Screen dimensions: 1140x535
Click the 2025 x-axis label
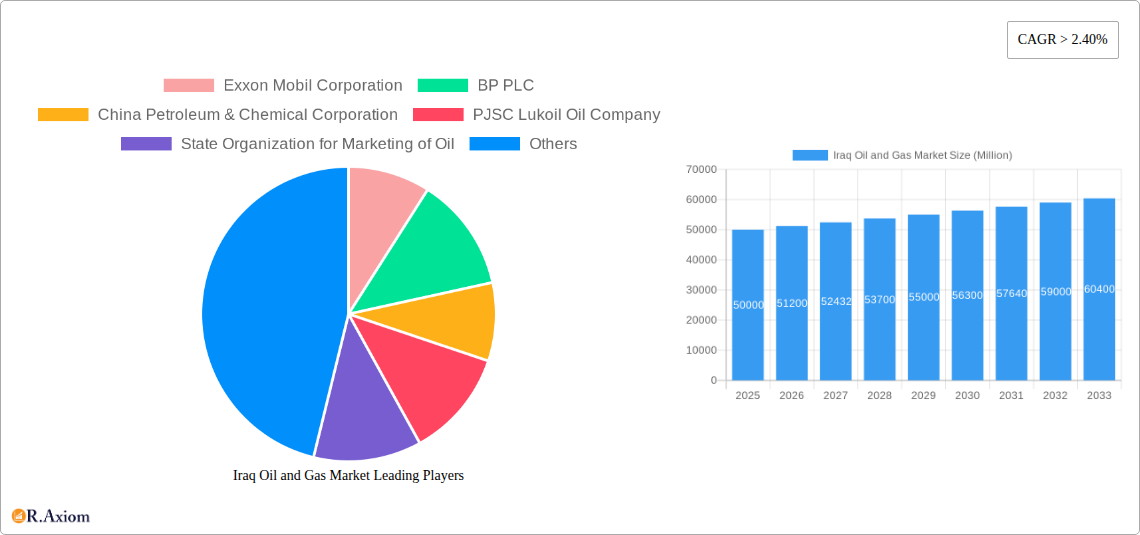point(748,395)
